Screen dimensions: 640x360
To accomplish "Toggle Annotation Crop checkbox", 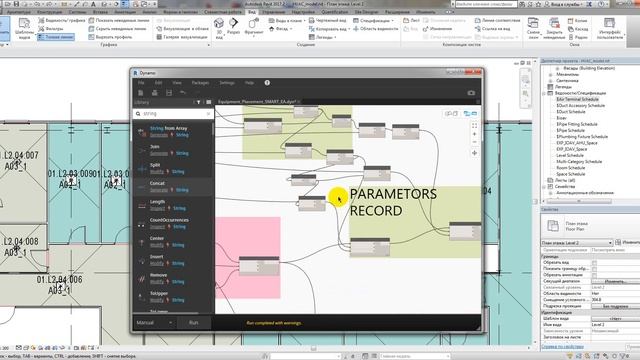I will [x=594, y=275].
